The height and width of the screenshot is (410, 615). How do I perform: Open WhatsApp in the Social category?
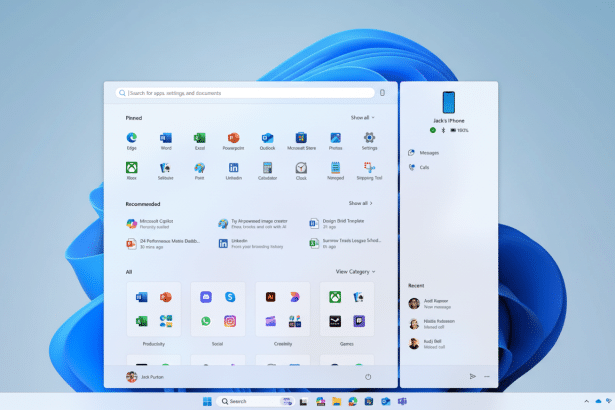[206, 321]
